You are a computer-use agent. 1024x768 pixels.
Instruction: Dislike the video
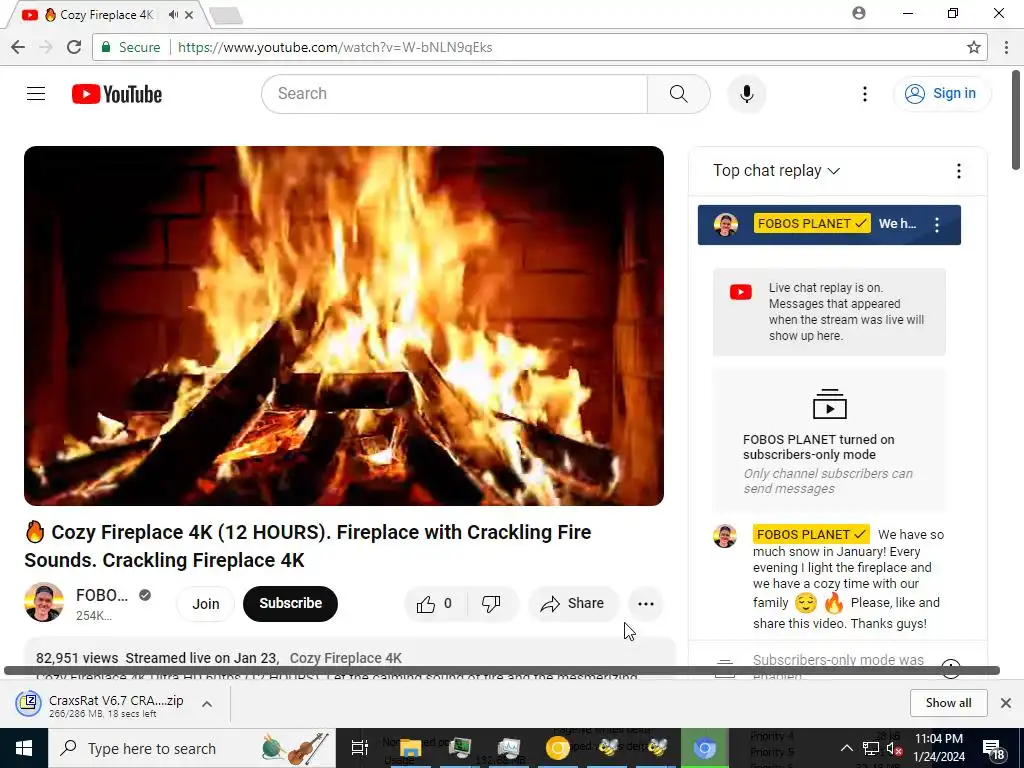pos(492,603)
